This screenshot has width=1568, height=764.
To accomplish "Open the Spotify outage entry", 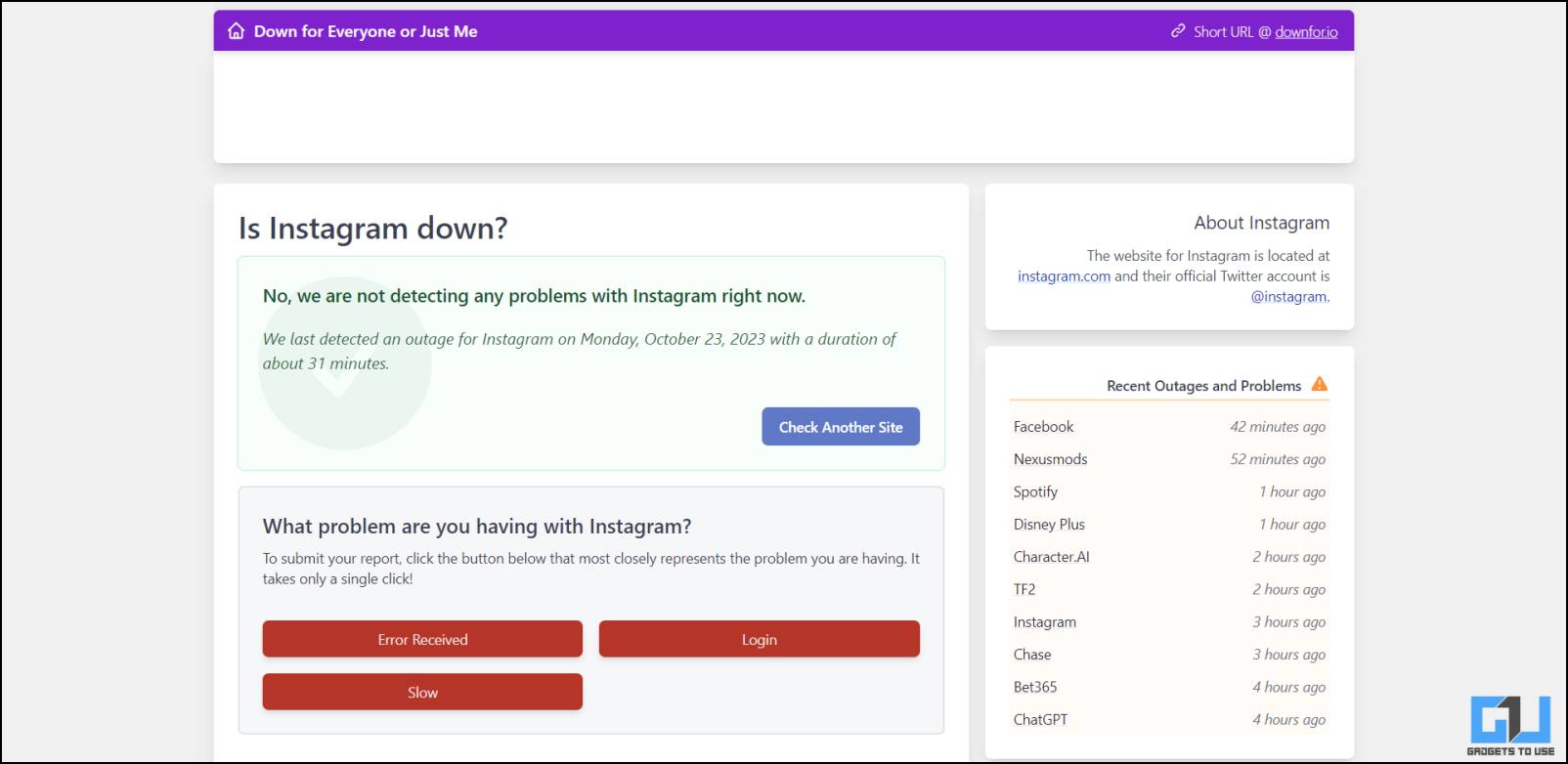I will click(1035, 491).
